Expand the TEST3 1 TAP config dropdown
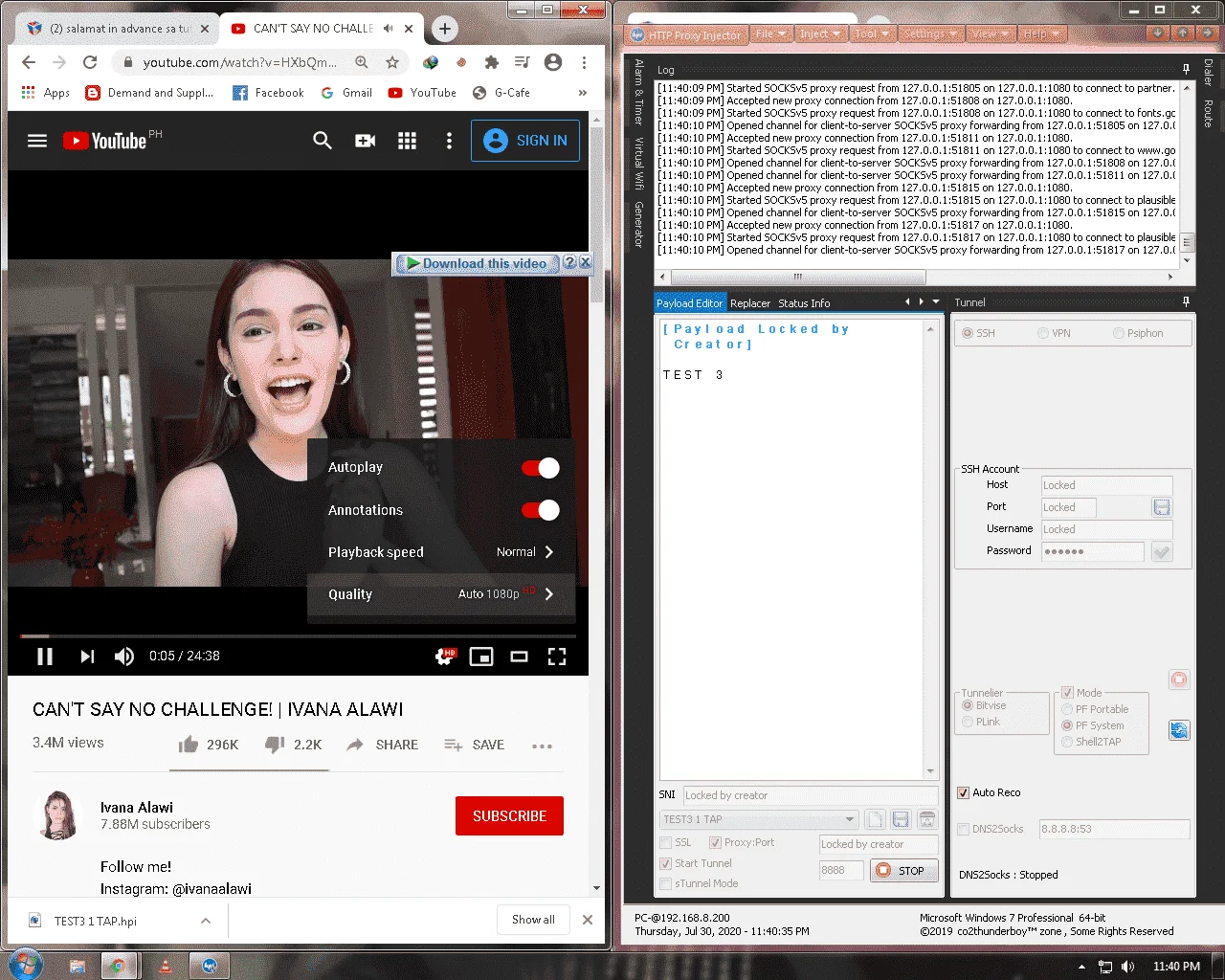The width and height of the screenshot is (1225, 980). (850, 819)
